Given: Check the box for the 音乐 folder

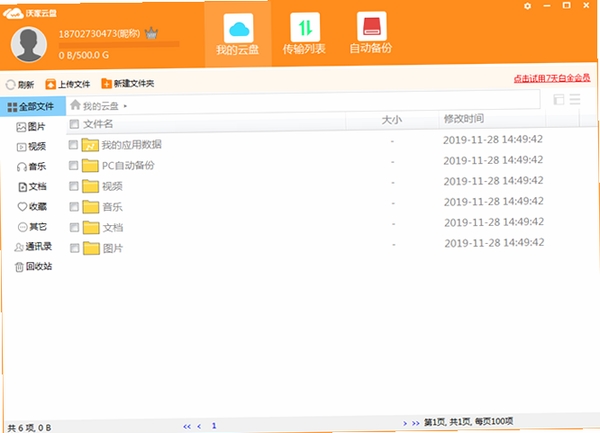Looking at the screenshot, I should (x=74, y=207).
